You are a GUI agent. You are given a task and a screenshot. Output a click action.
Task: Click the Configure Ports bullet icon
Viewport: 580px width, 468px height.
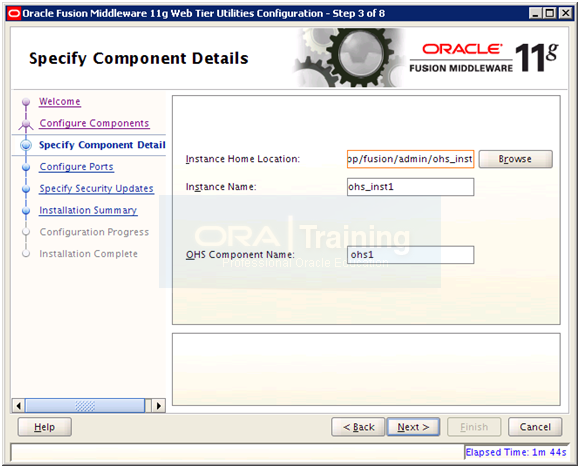click(x=26, y=167)
